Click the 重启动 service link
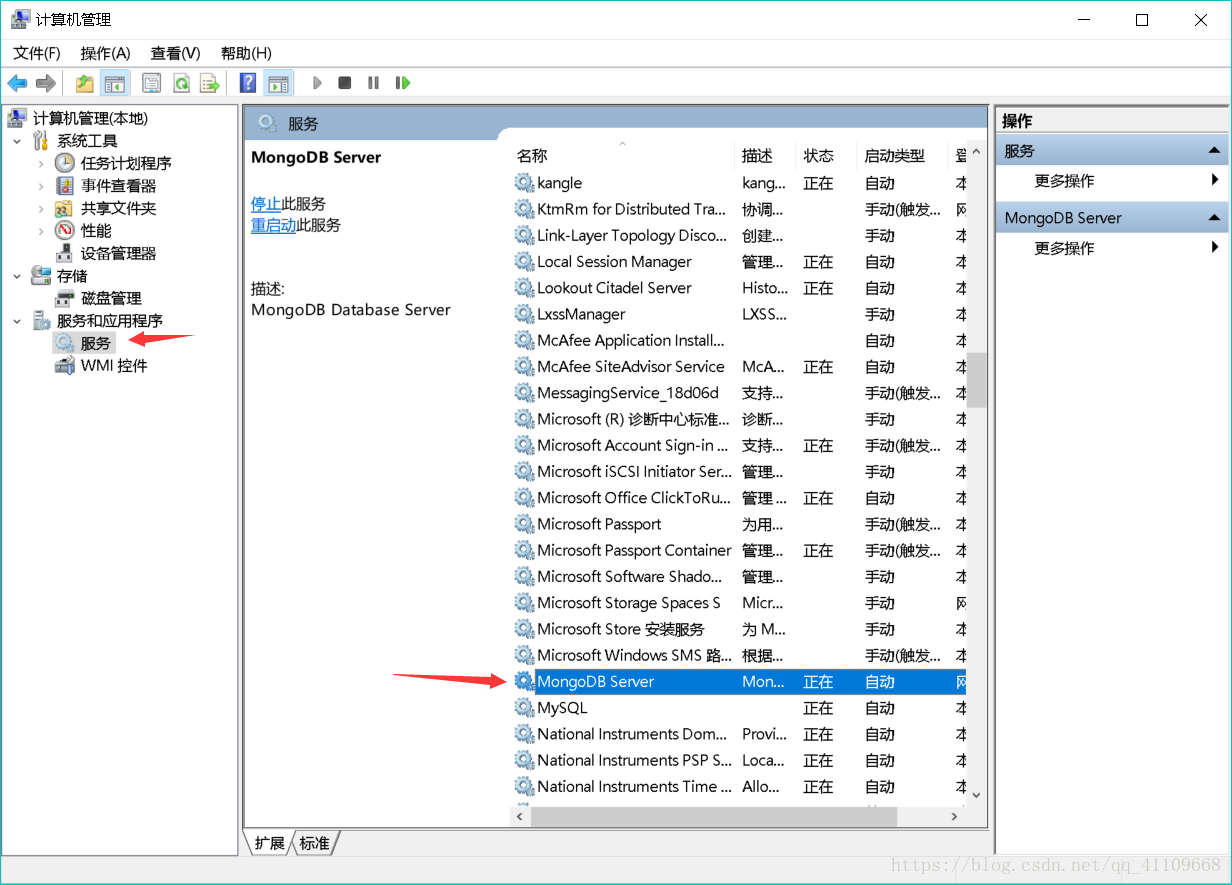The image size is (1232, 885). click(x=274, y=225)
